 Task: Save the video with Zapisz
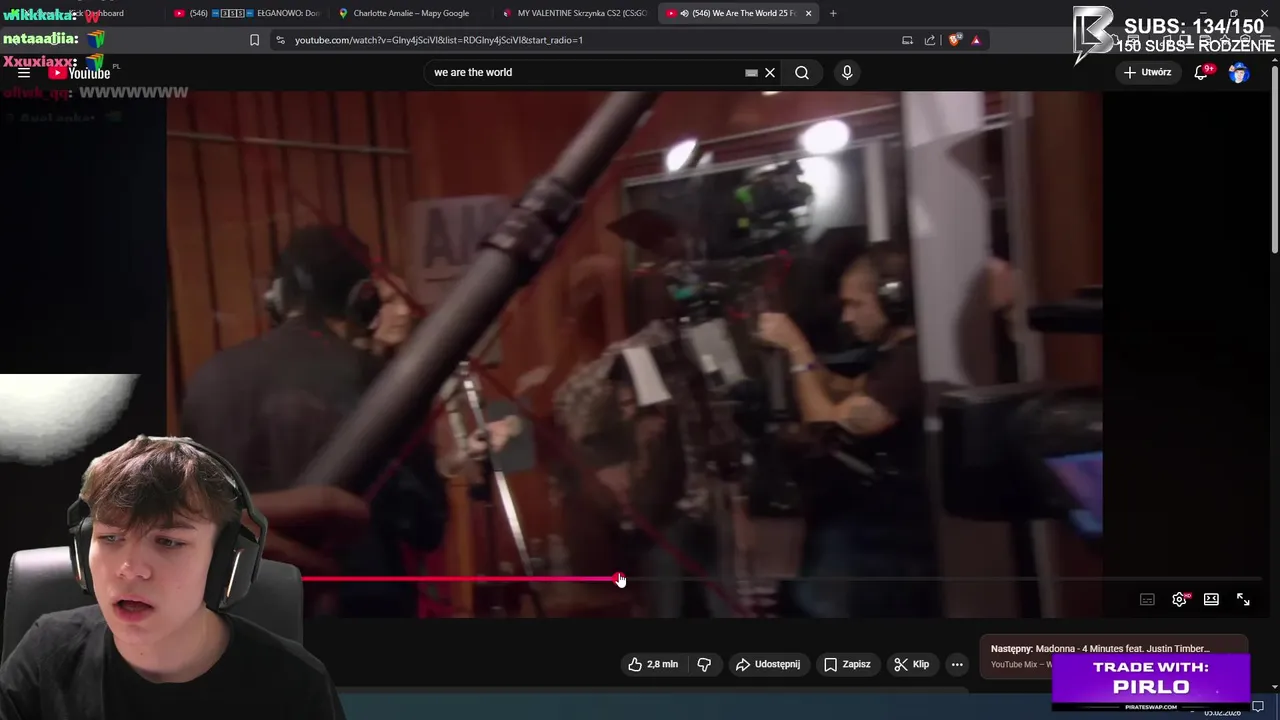pyautogui.click(x=847, y=664)
